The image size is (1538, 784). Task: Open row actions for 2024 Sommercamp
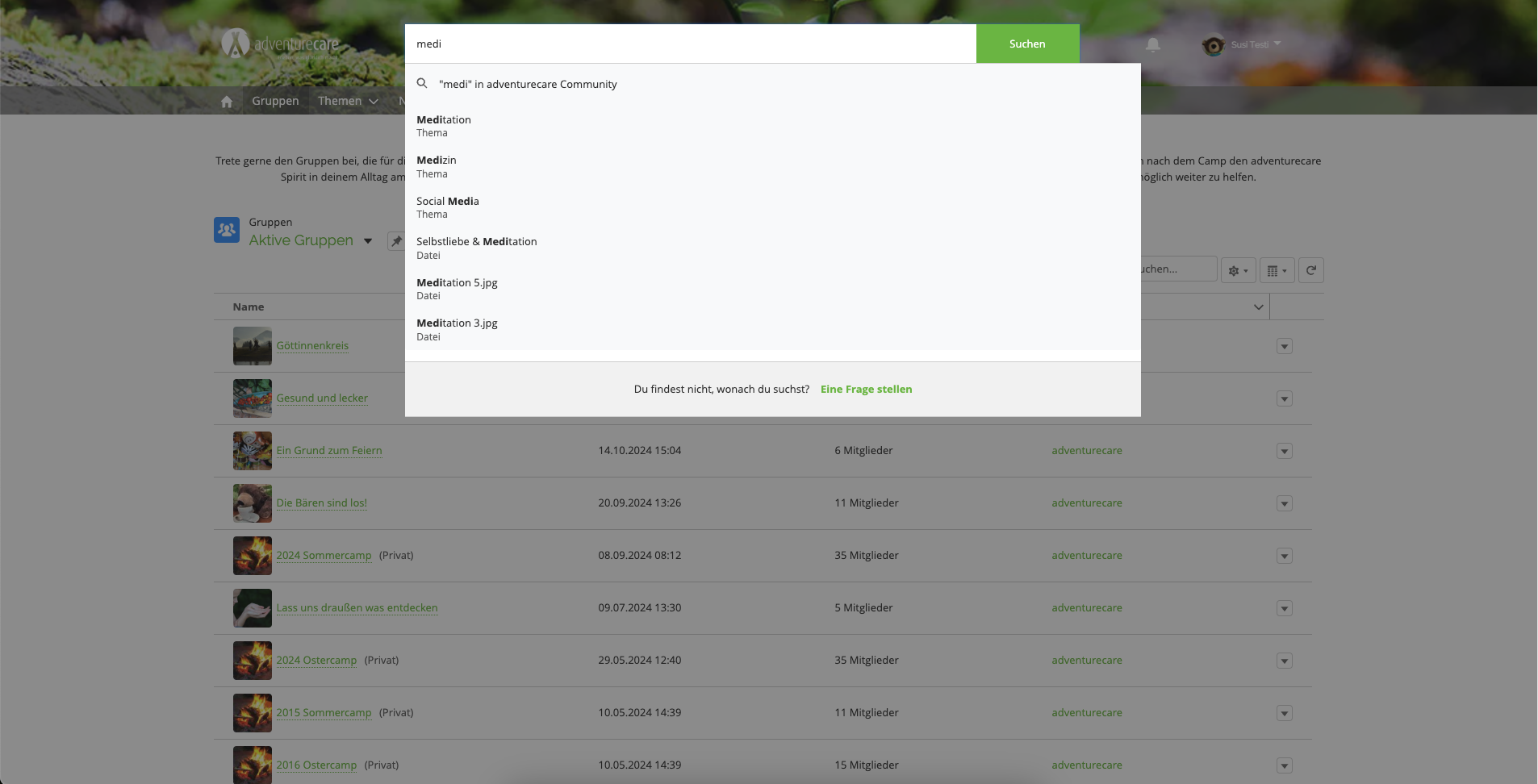point(1285,556)
